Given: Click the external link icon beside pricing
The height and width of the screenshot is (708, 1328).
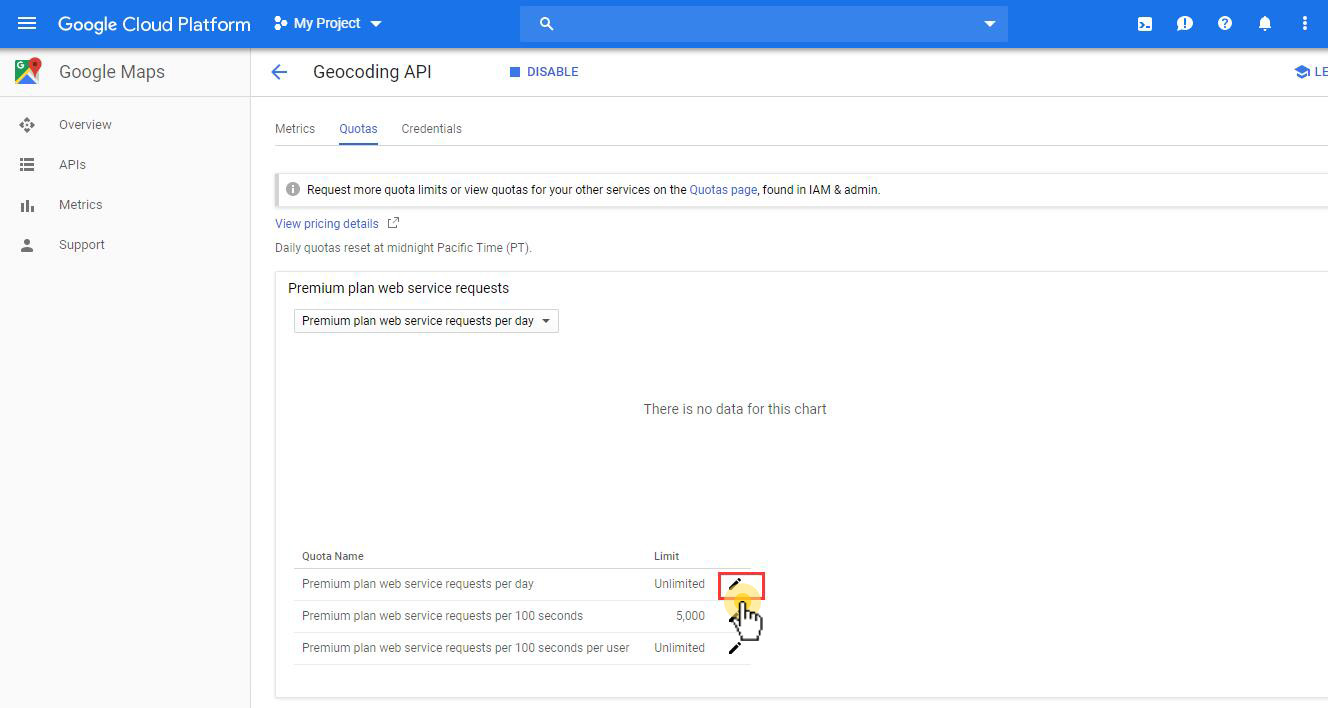Looking at the screenshot, I should 393,223.
